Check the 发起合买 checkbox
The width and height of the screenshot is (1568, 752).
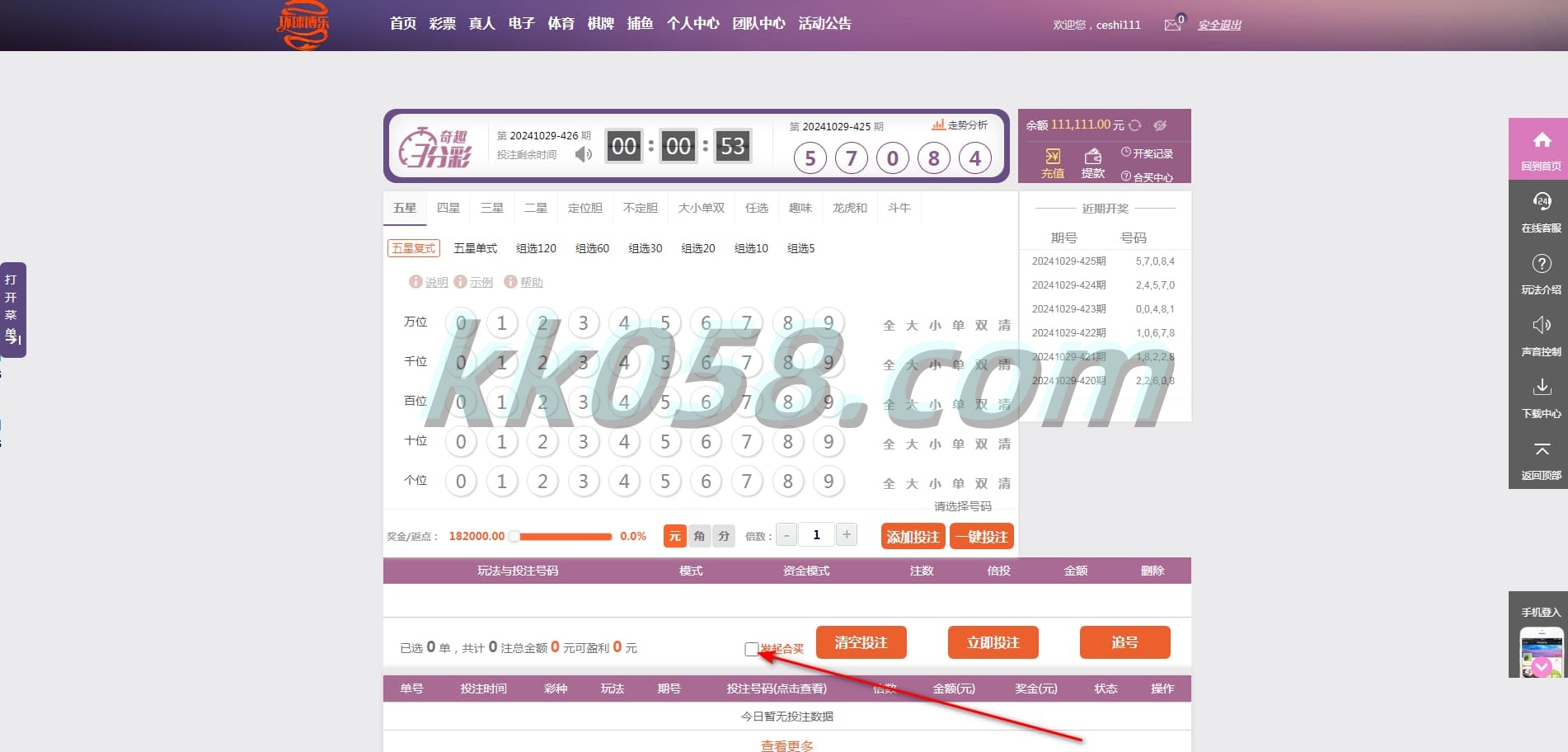pyautogui.click(x=751, y=649)
